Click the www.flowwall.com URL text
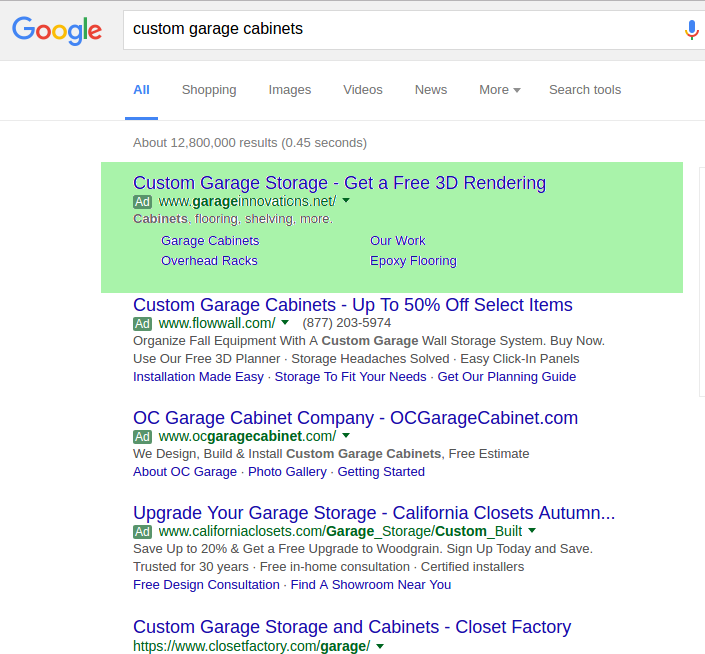Viewport: 705px width, 654px height. [x=217, y=323]
